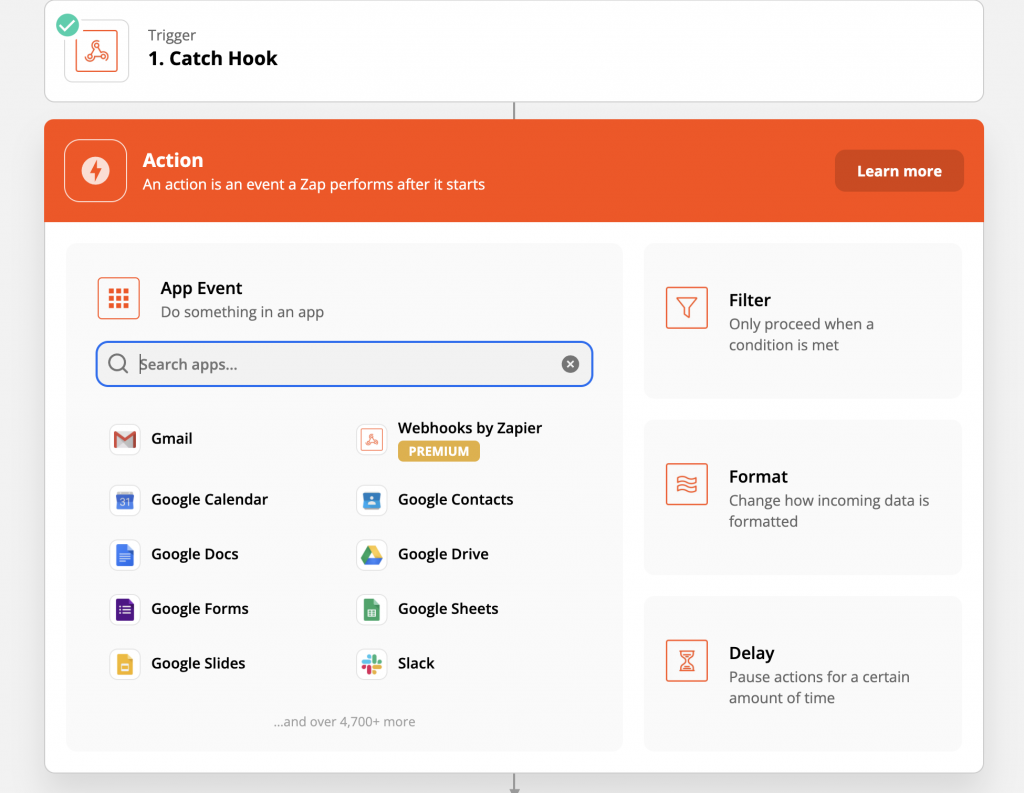Screen dimensions: 1024x793
Task: Click the '...and over 4,700+ more' text
Action: [x=344, y=722]
